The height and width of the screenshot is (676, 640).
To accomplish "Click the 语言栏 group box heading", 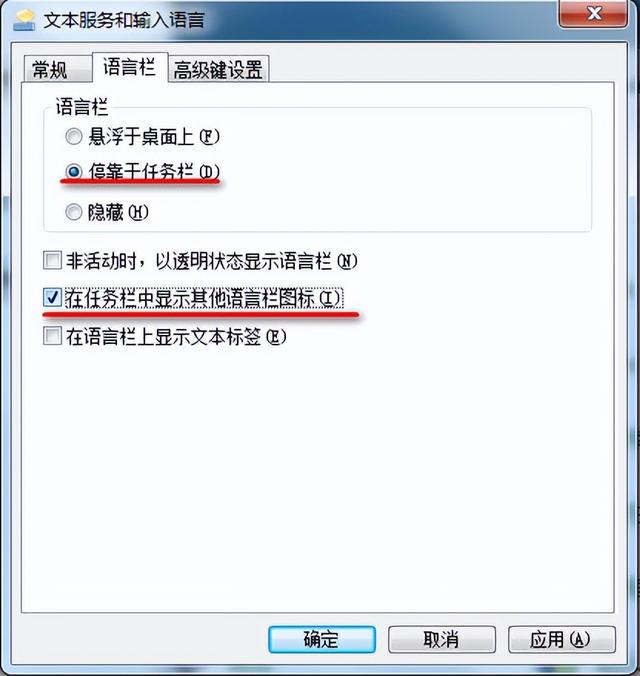I will 82,106.
